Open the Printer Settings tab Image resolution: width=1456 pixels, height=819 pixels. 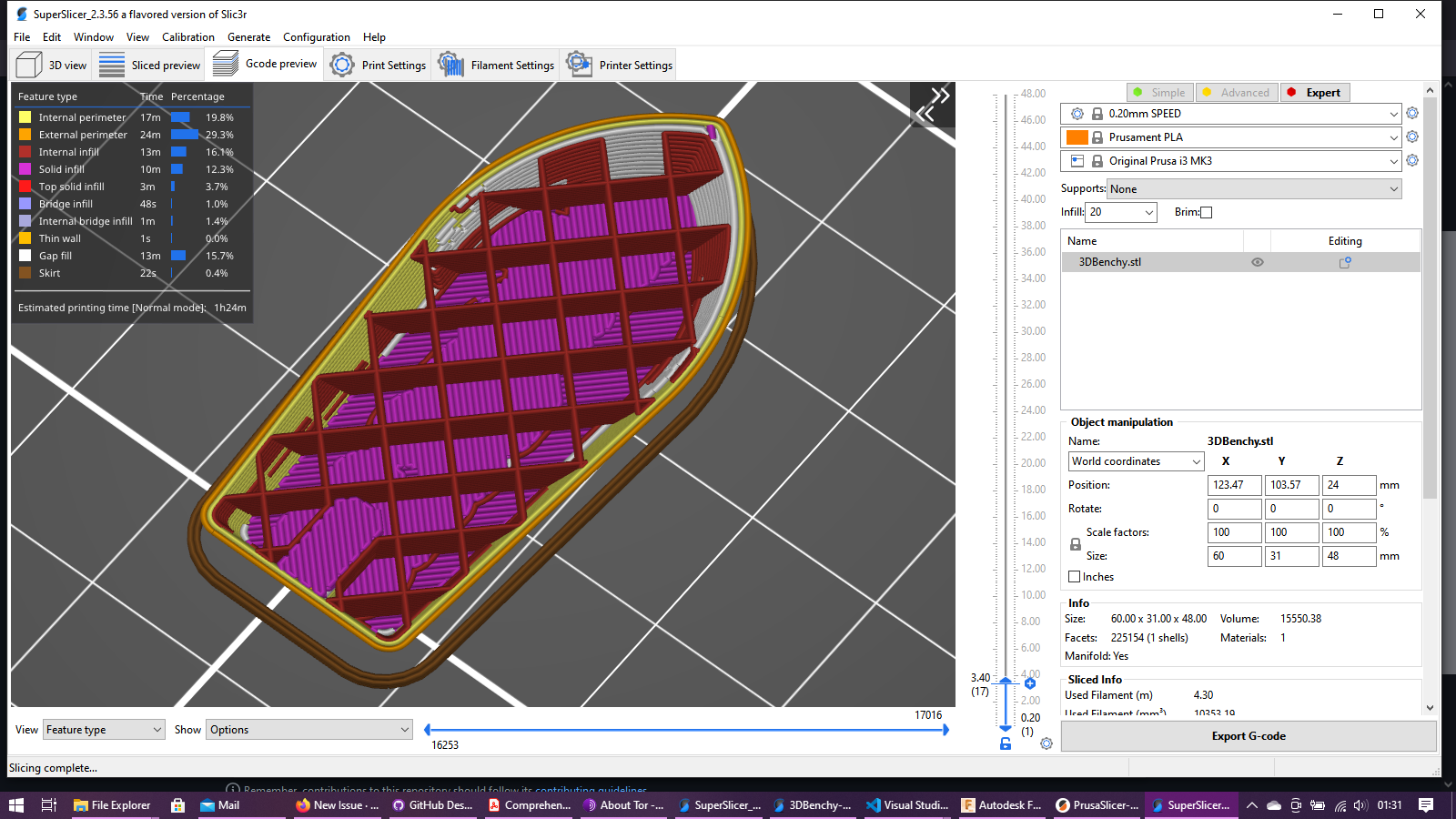point(620,65)
